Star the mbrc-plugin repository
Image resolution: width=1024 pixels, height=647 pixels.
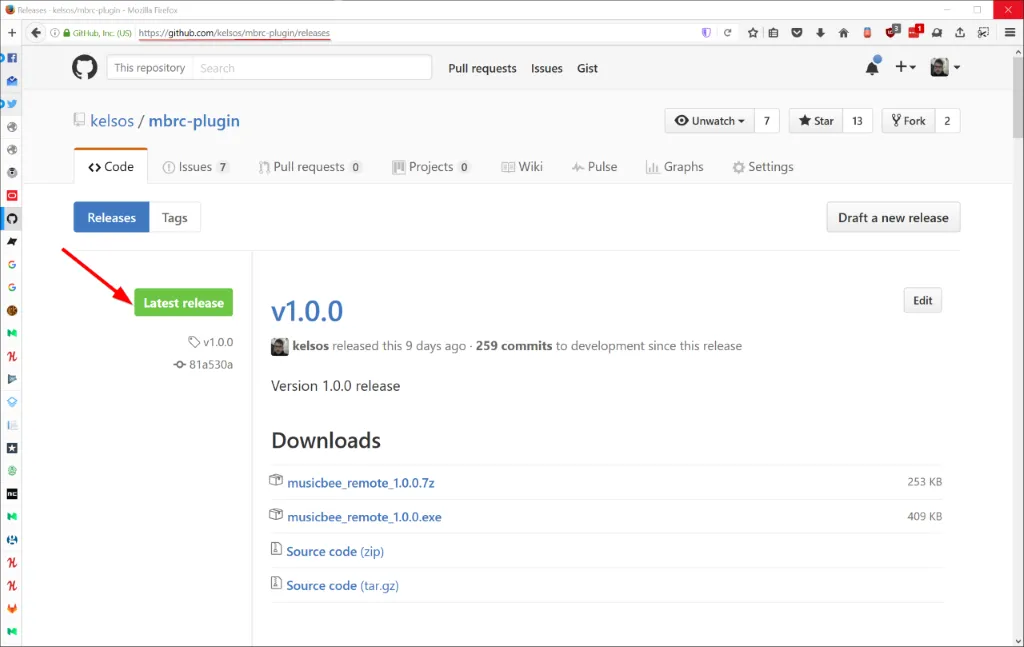(815, 120)
